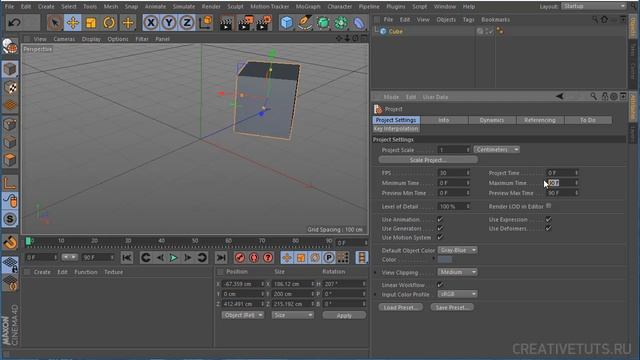The image size is (640, 360).
Task: Check Render LOD in Editor checkbox
Action: (x=549, y=206)
